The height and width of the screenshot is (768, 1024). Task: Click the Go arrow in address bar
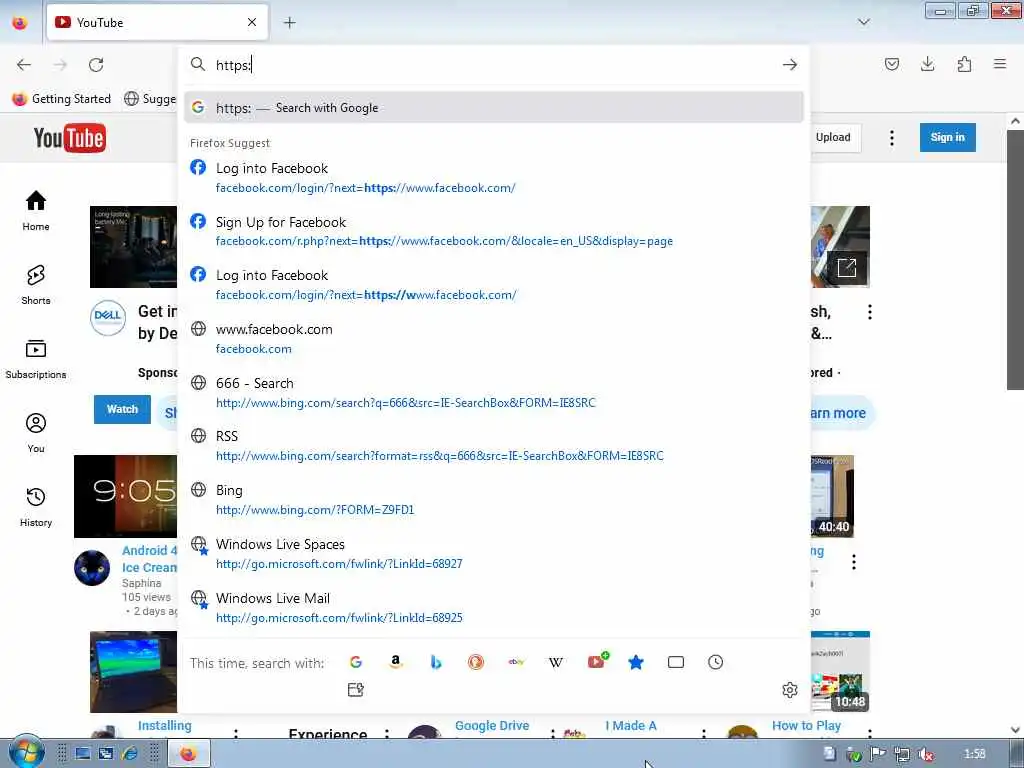coord(790,64)
